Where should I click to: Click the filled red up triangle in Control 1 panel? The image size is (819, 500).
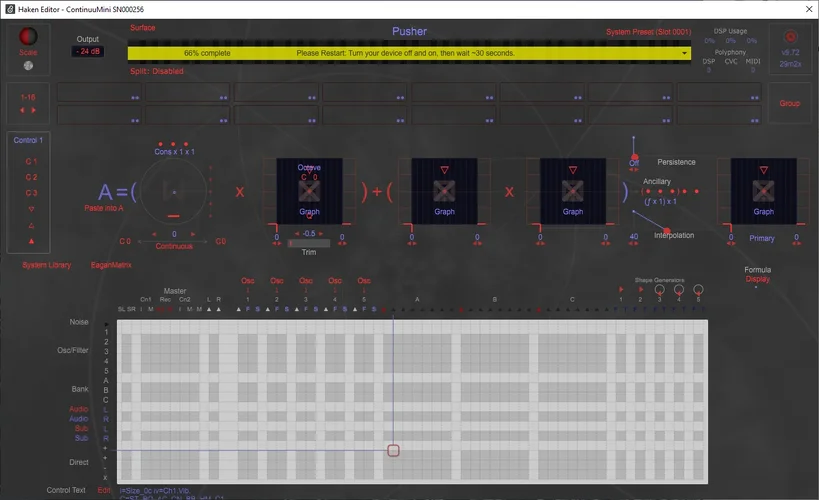tap(31, 241)
